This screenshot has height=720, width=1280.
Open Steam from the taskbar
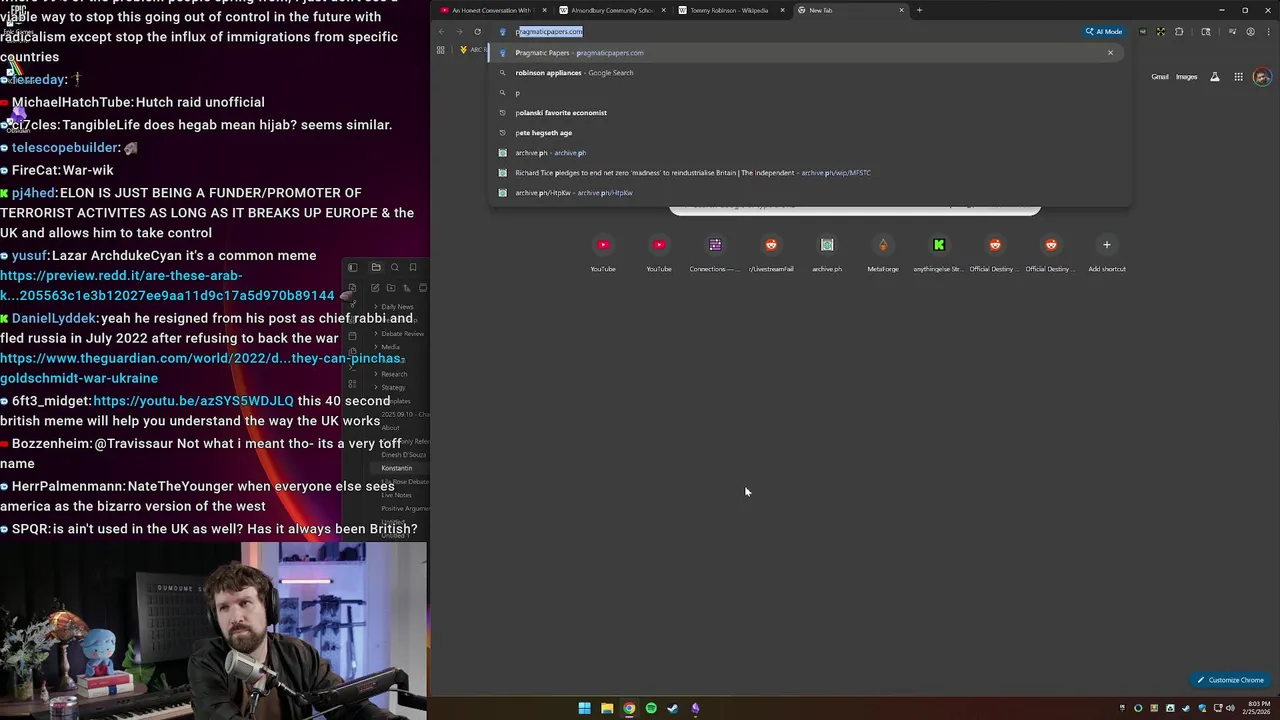tap(673, 708)
